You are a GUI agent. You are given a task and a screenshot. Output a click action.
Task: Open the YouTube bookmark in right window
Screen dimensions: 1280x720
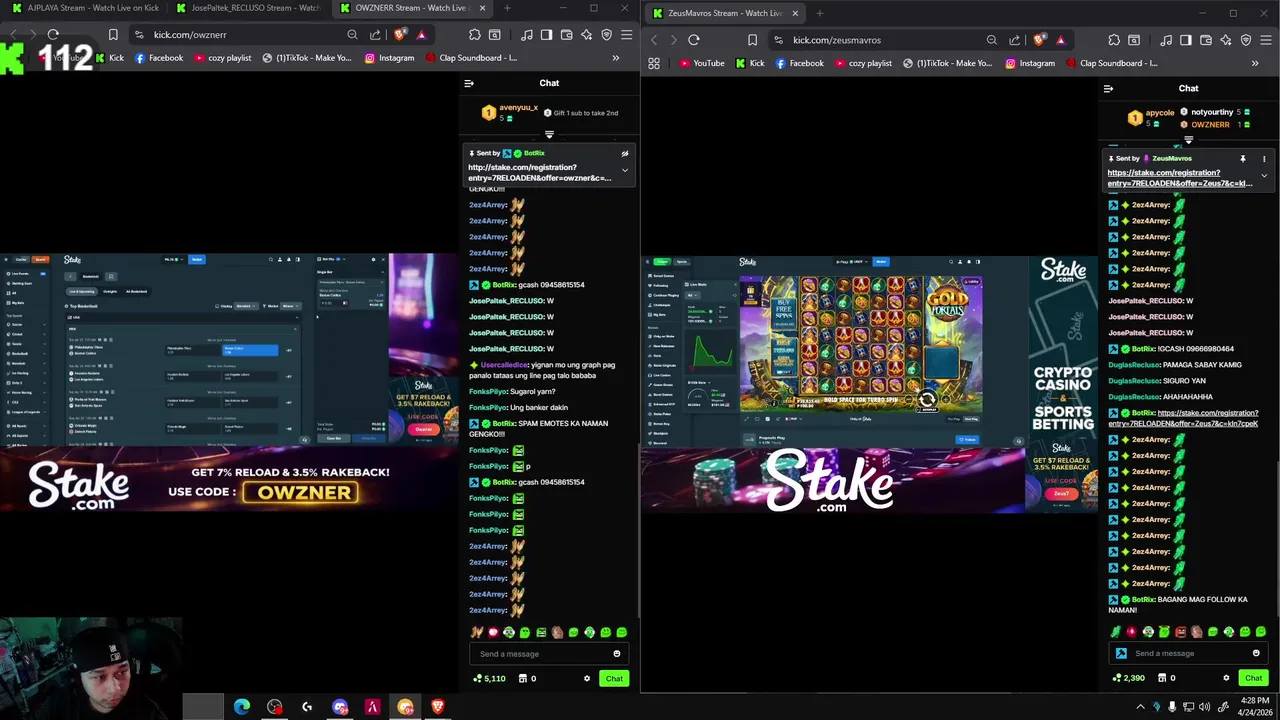[x=701, y=63]
